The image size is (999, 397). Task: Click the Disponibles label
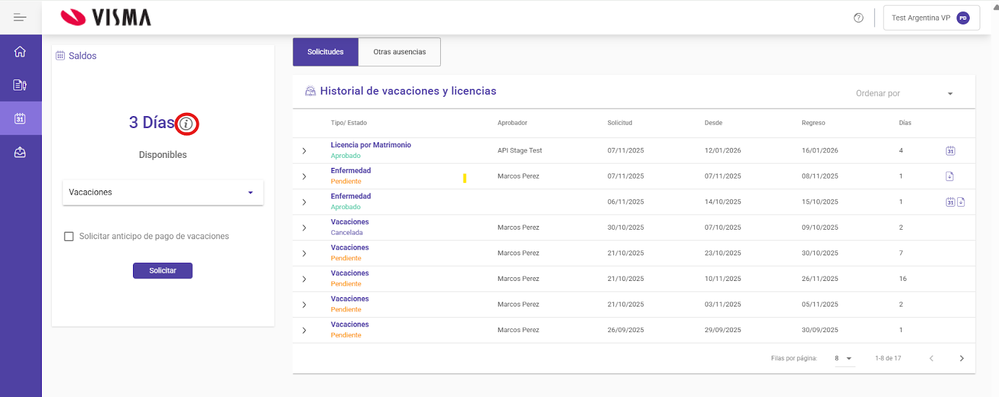tap(163, 155)
